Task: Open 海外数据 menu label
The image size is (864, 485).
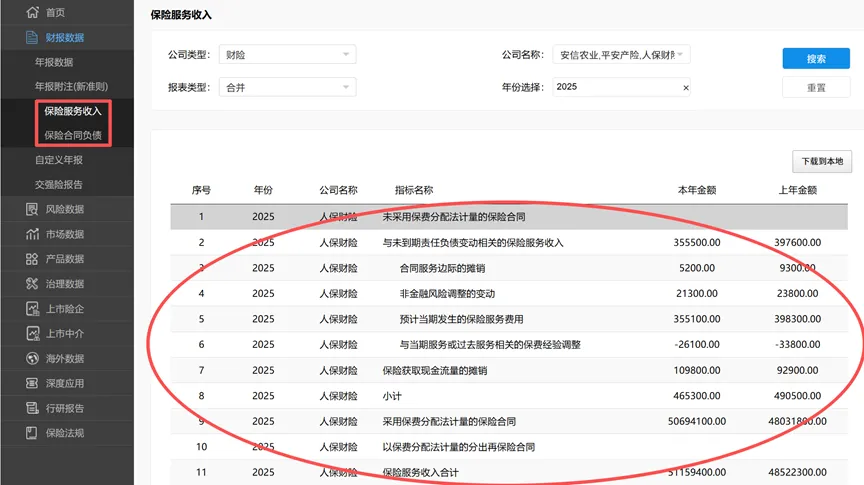Action: pyautogui.click(x=64, y=359)
